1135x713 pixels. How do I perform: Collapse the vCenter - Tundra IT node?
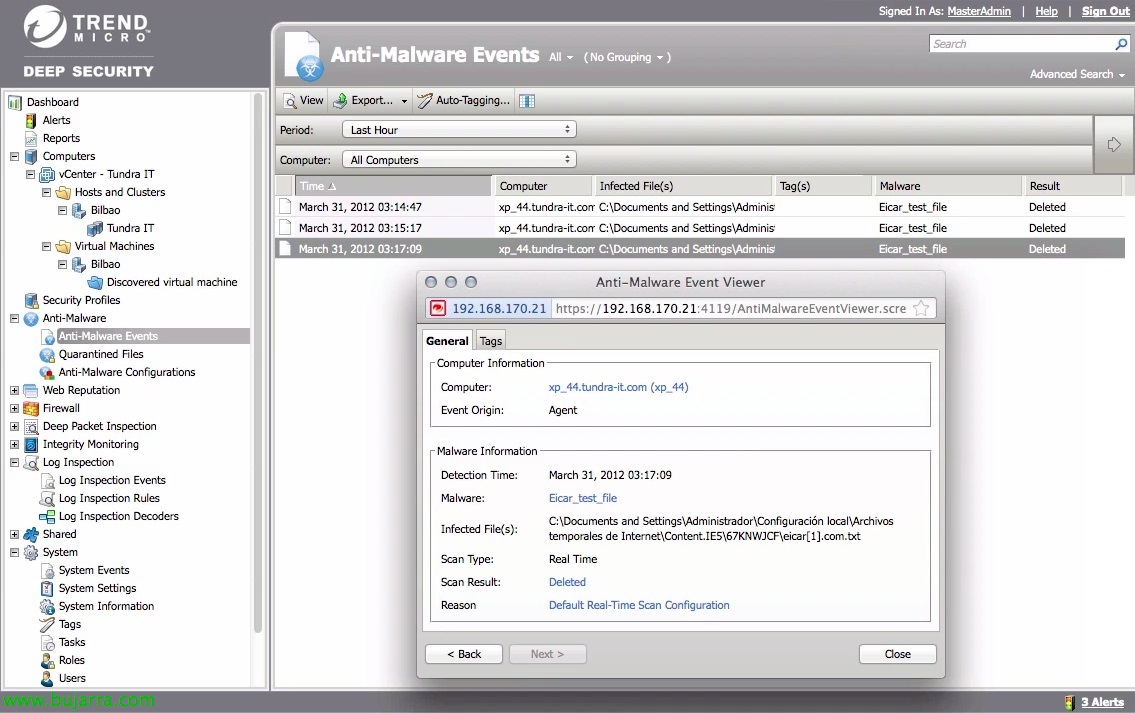pos(30,174)
